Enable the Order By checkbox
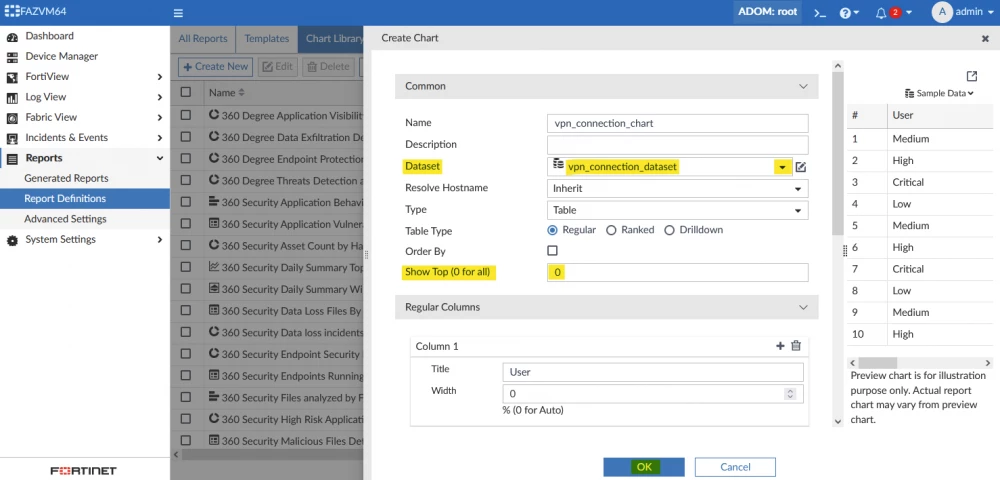Image resolution: width=1000 pixels, height=480 pixels. [552, 251]
